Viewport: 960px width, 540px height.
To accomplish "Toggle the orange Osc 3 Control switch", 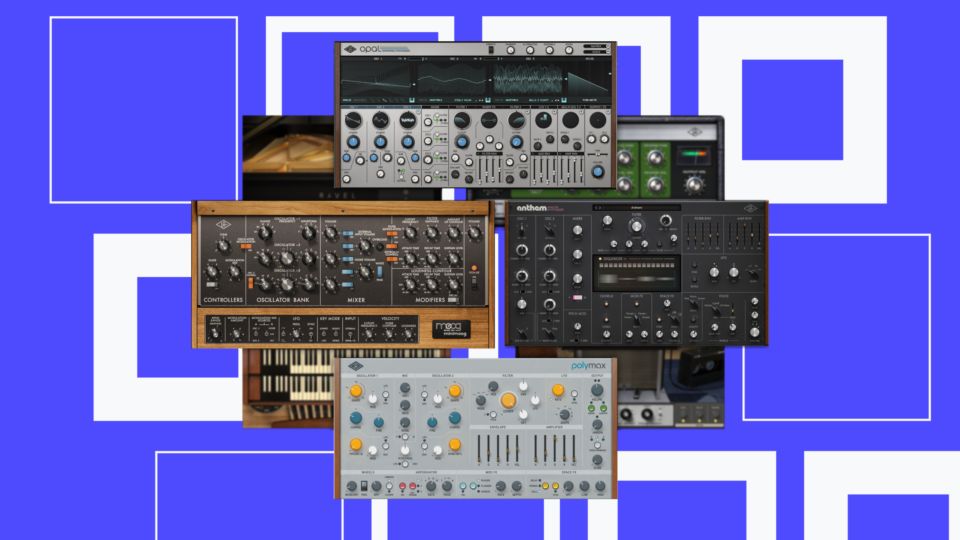I will [x=250, y=282].
